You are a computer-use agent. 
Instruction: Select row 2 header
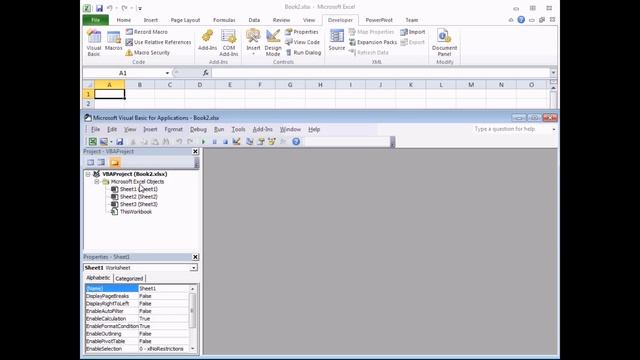click(88, 104)
